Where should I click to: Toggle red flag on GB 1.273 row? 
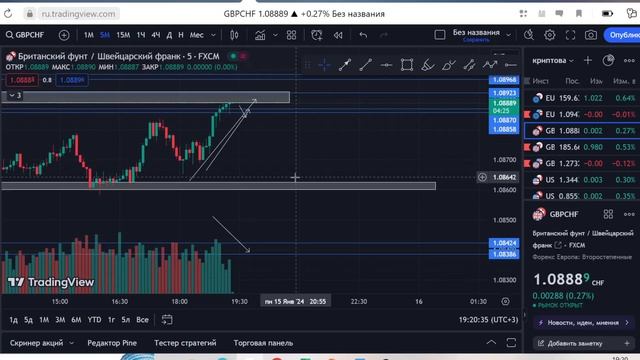527,164
